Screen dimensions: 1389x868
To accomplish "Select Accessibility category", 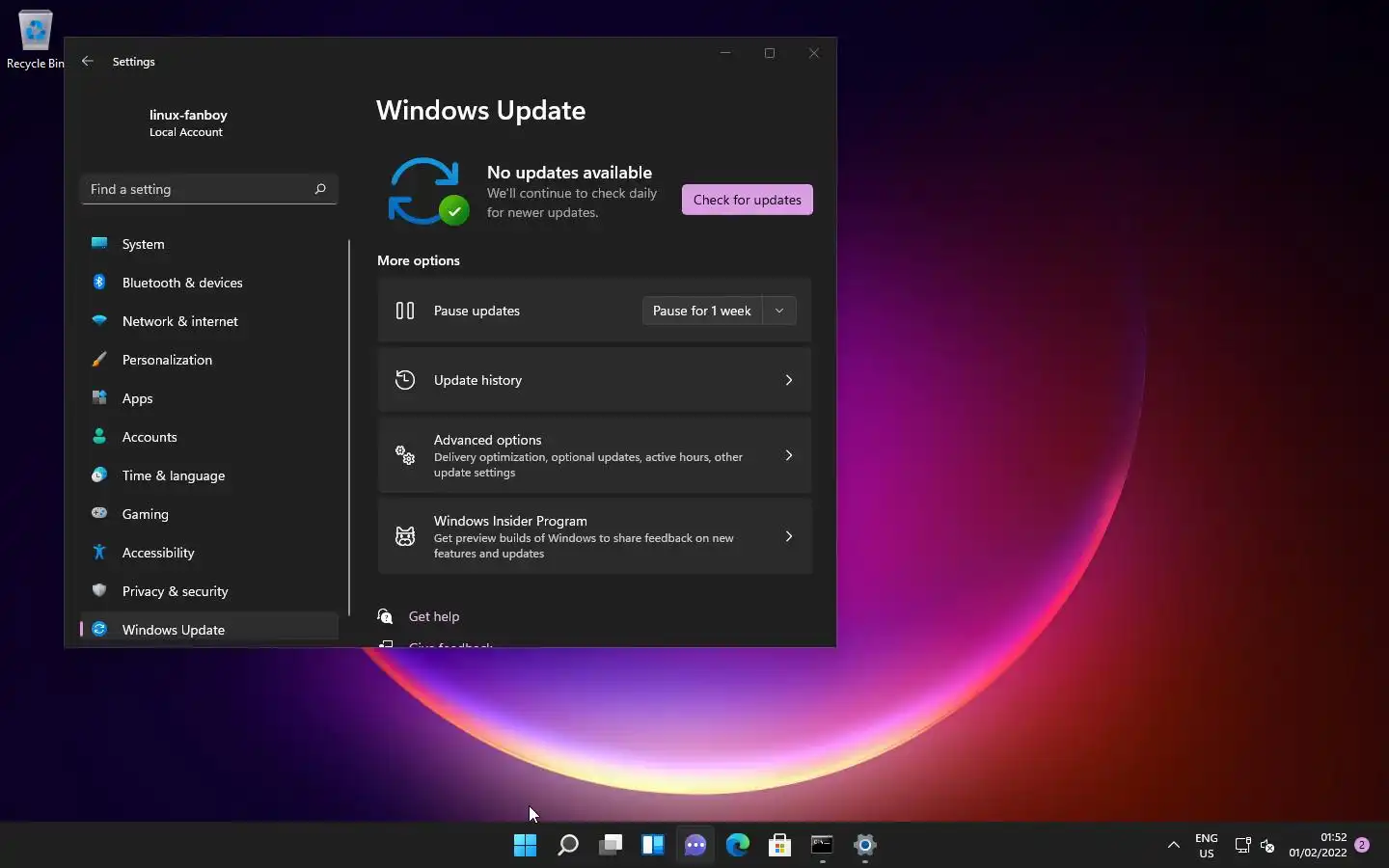I will pyautogui.click(x=209, y=553).
